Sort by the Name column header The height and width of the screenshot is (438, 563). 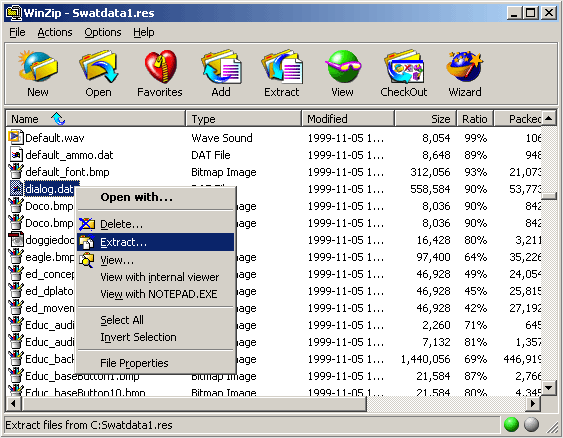pos(96,118)
